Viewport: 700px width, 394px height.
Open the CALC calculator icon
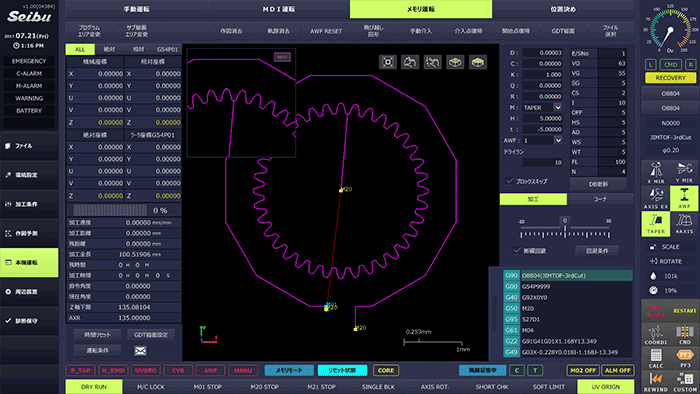point(655,358)
